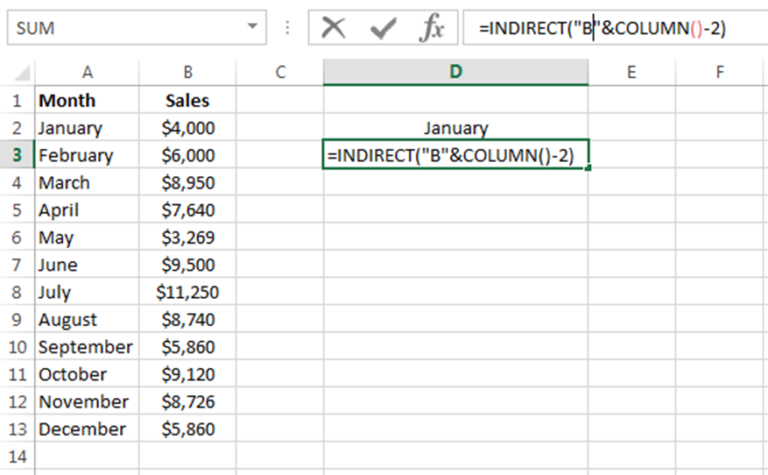Open Insert Function fx dialog
Viewport: 768px width, 475px height.
point(431,29)
